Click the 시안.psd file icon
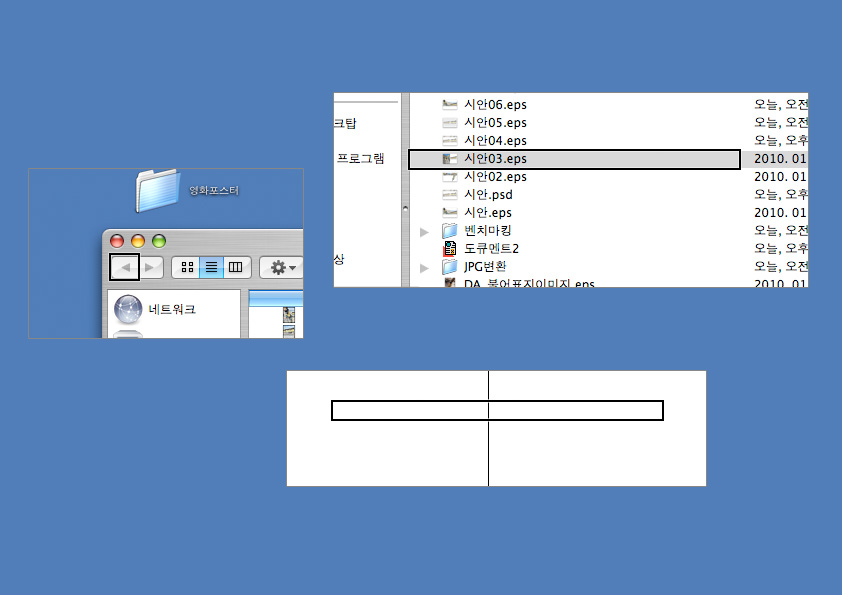 pos(450,195)
